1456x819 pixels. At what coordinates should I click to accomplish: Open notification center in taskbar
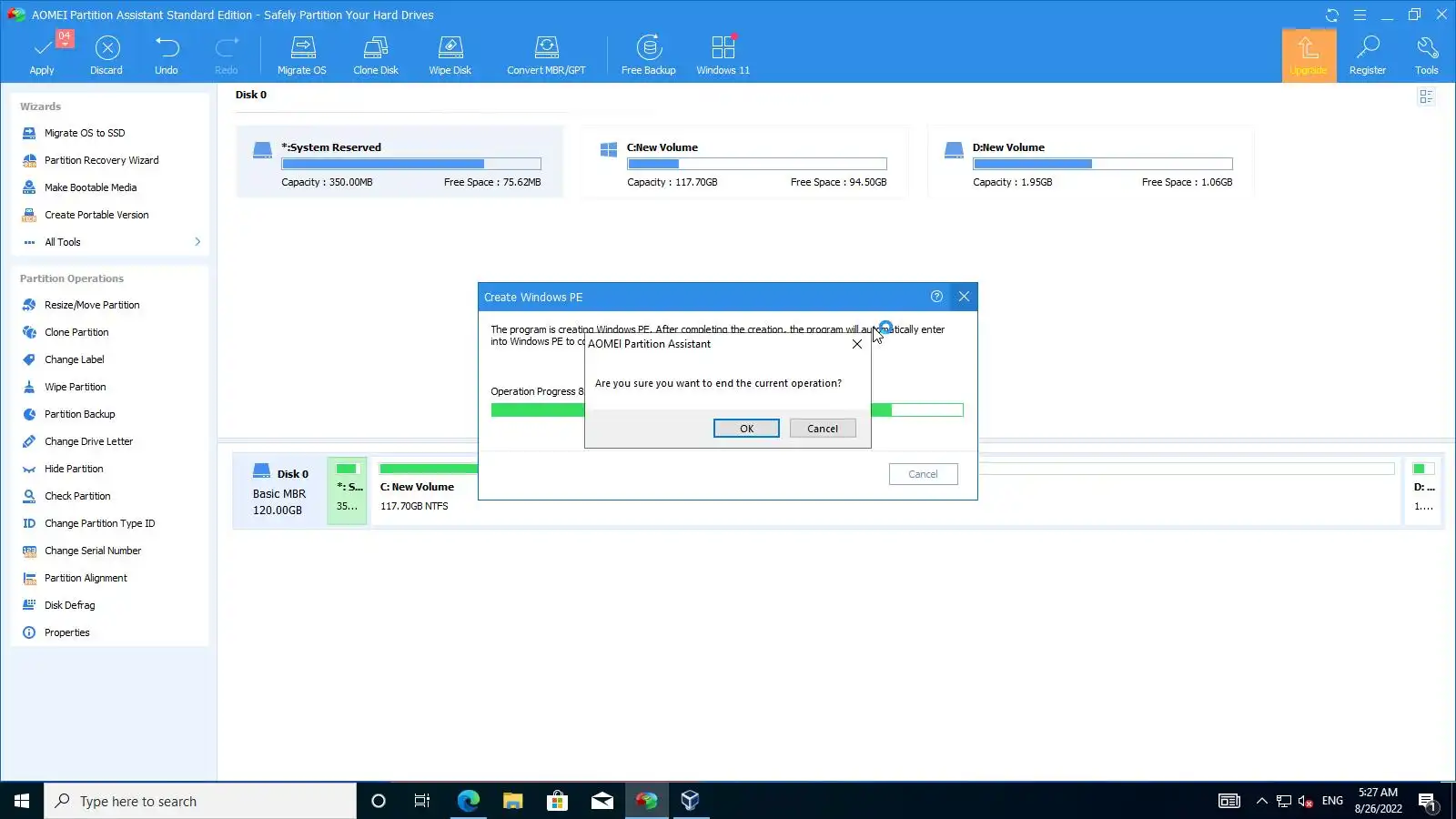click(x=1427, y=802)
